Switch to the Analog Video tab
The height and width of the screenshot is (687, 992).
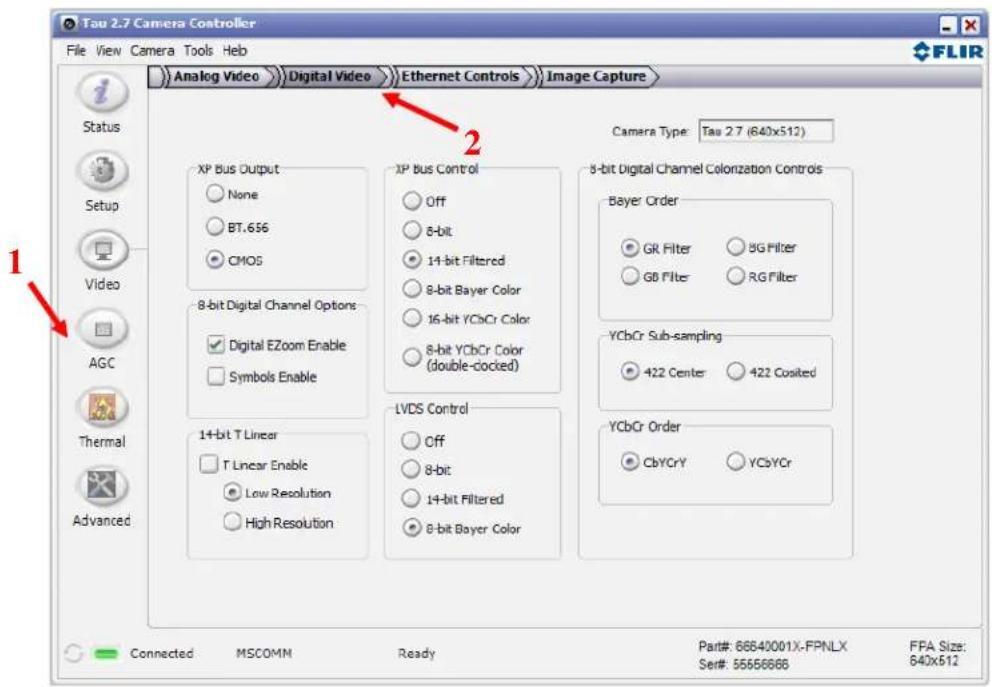216,77
